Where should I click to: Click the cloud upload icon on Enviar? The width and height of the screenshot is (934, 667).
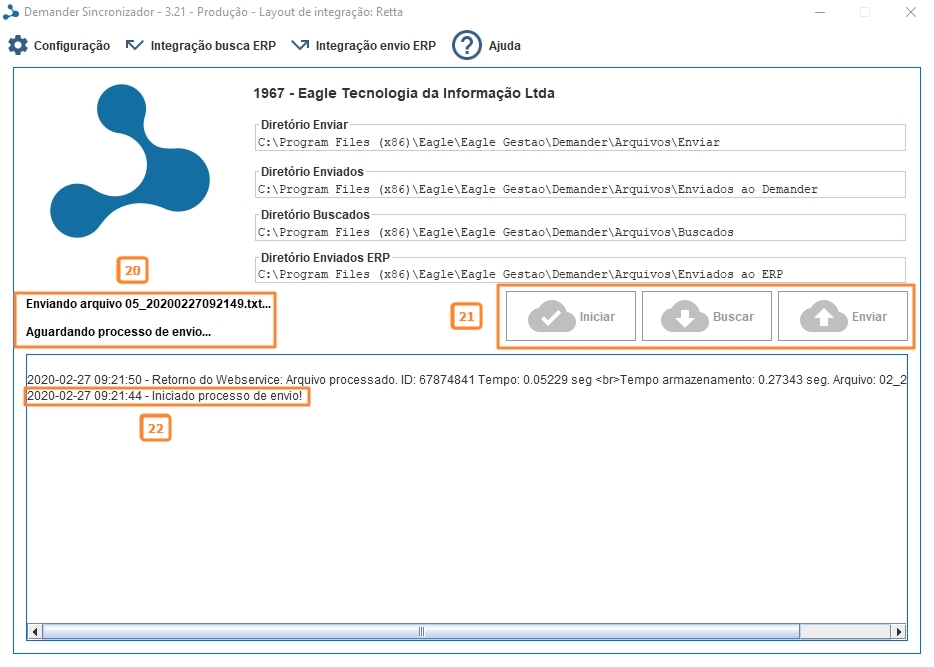pos(824,316)
